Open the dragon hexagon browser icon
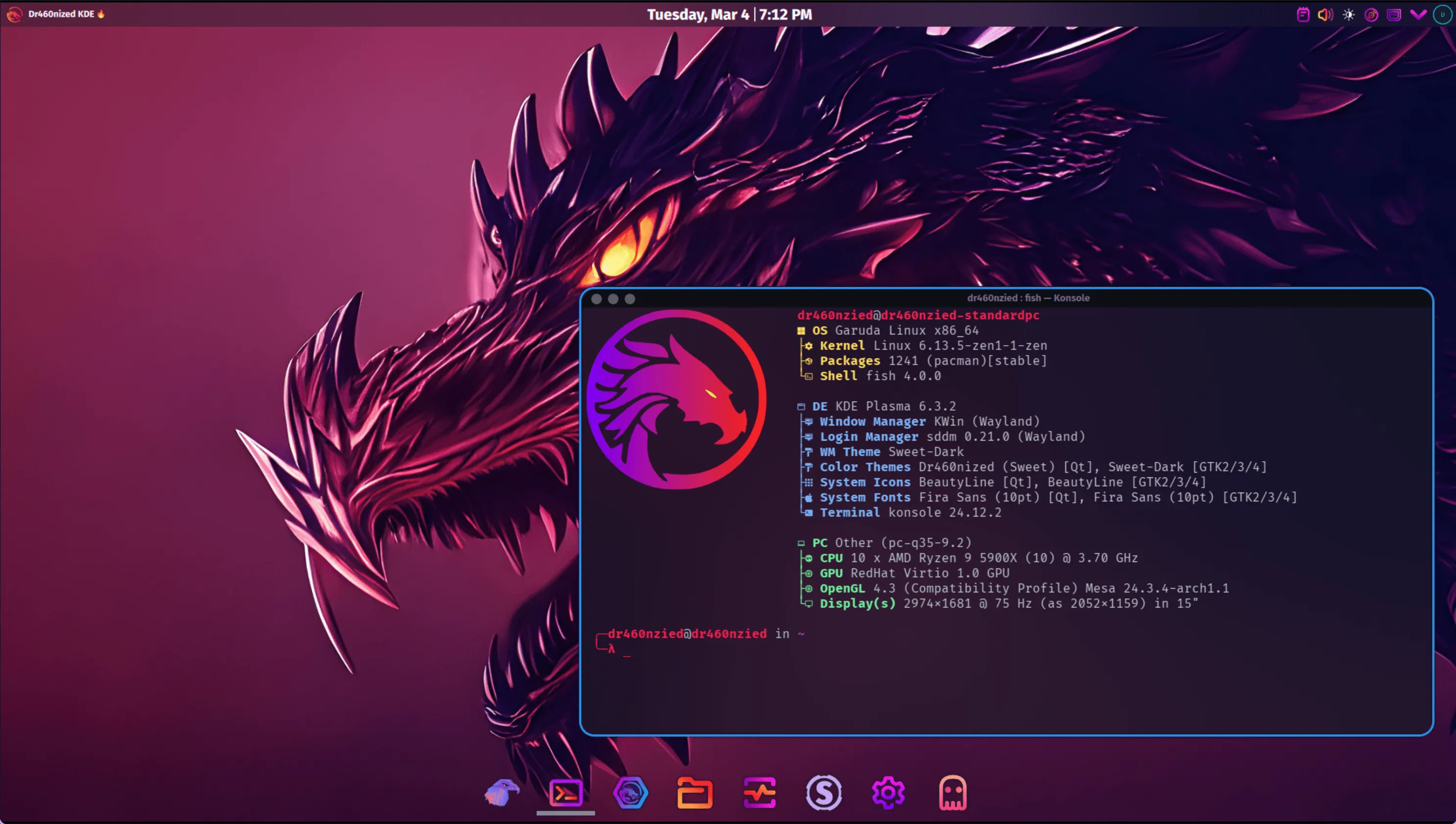The image size is (1456, 824). tap(630, 792)
